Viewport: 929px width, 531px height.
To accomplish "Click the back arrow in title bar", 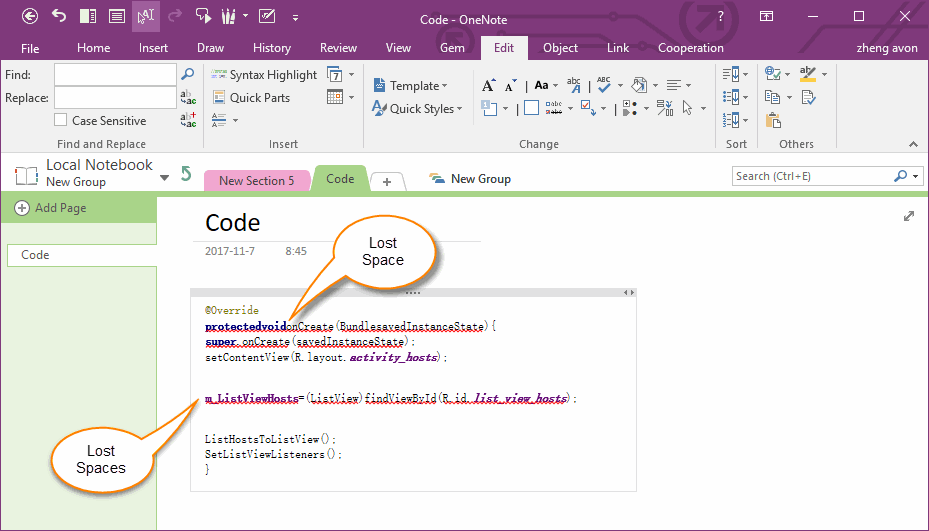I will pyautogui.click(x=30, y=16).
